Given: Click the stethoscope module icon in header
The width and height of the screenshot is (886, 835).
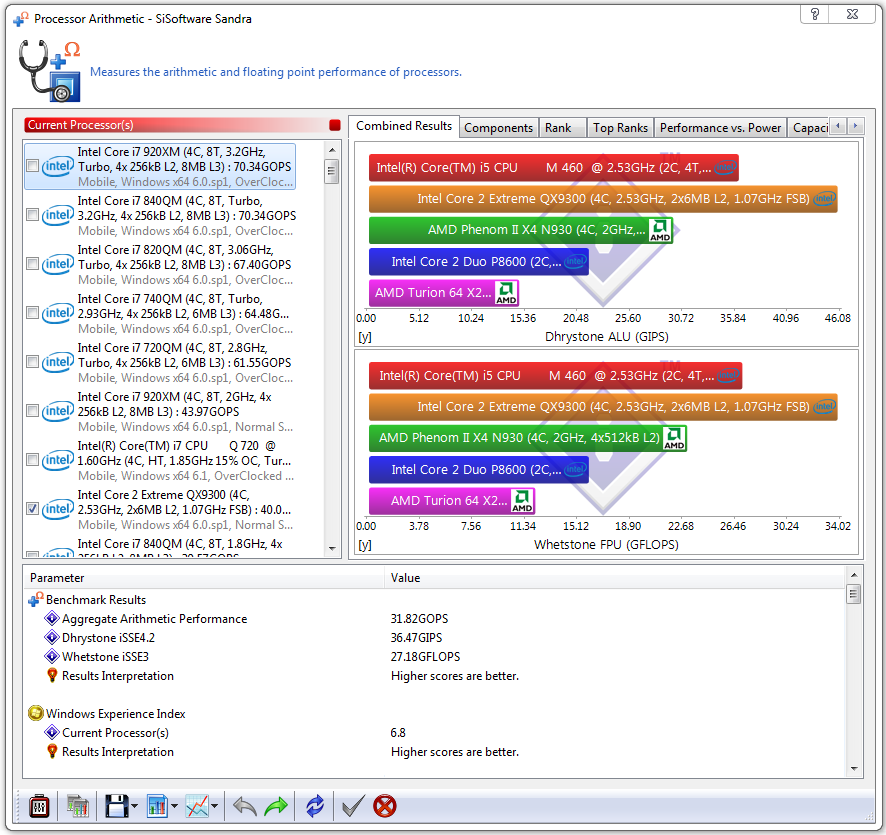Looking at the screenshot, I should [x=49, y=71].
